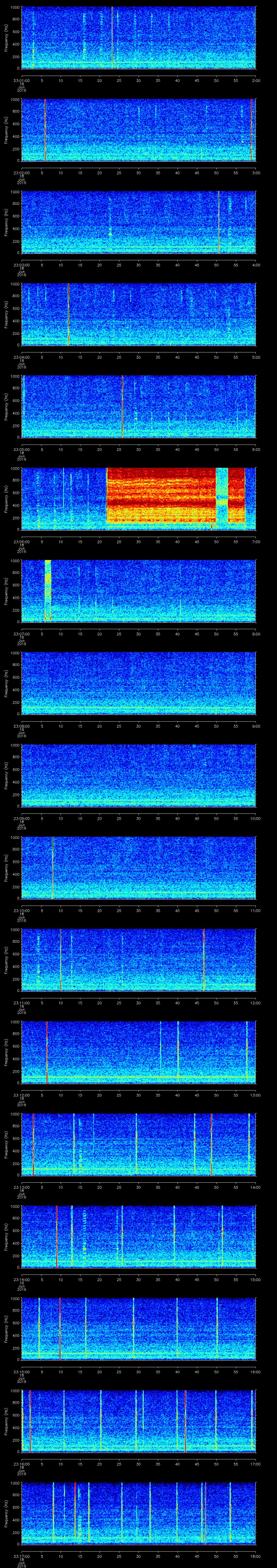Click the 2:00 end time label
277x1568 pixels.
tap(256, 80)
